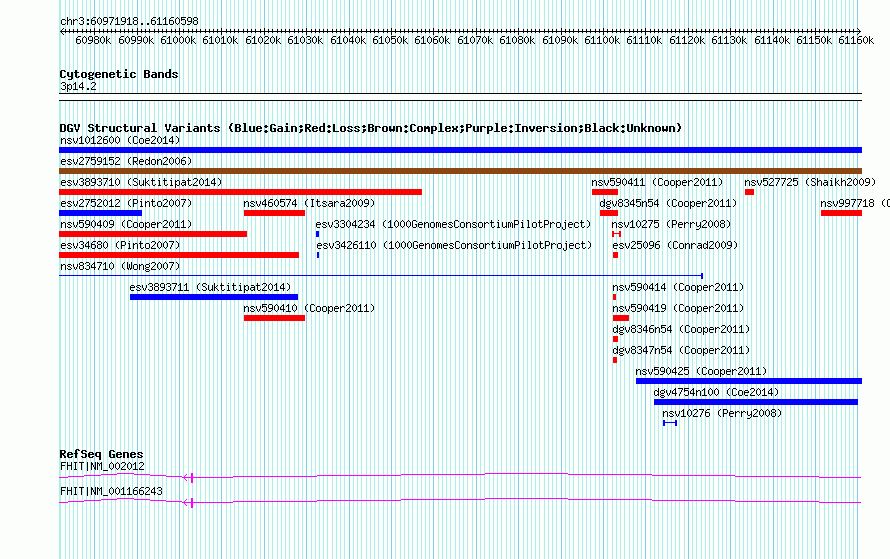Image resolution: width=890 pixels, height=559 pixels.
Task: Click the 61000k ruler tick label
Action: (178, 40)
